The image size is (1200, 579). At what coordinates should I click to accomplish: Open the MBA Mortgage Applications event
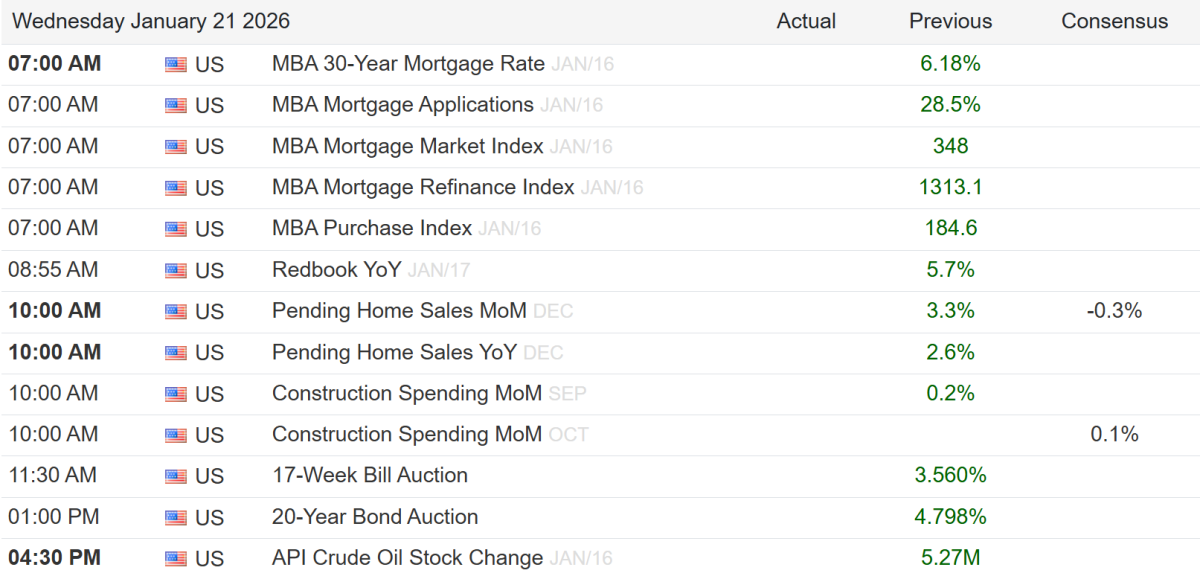point(402,105)
